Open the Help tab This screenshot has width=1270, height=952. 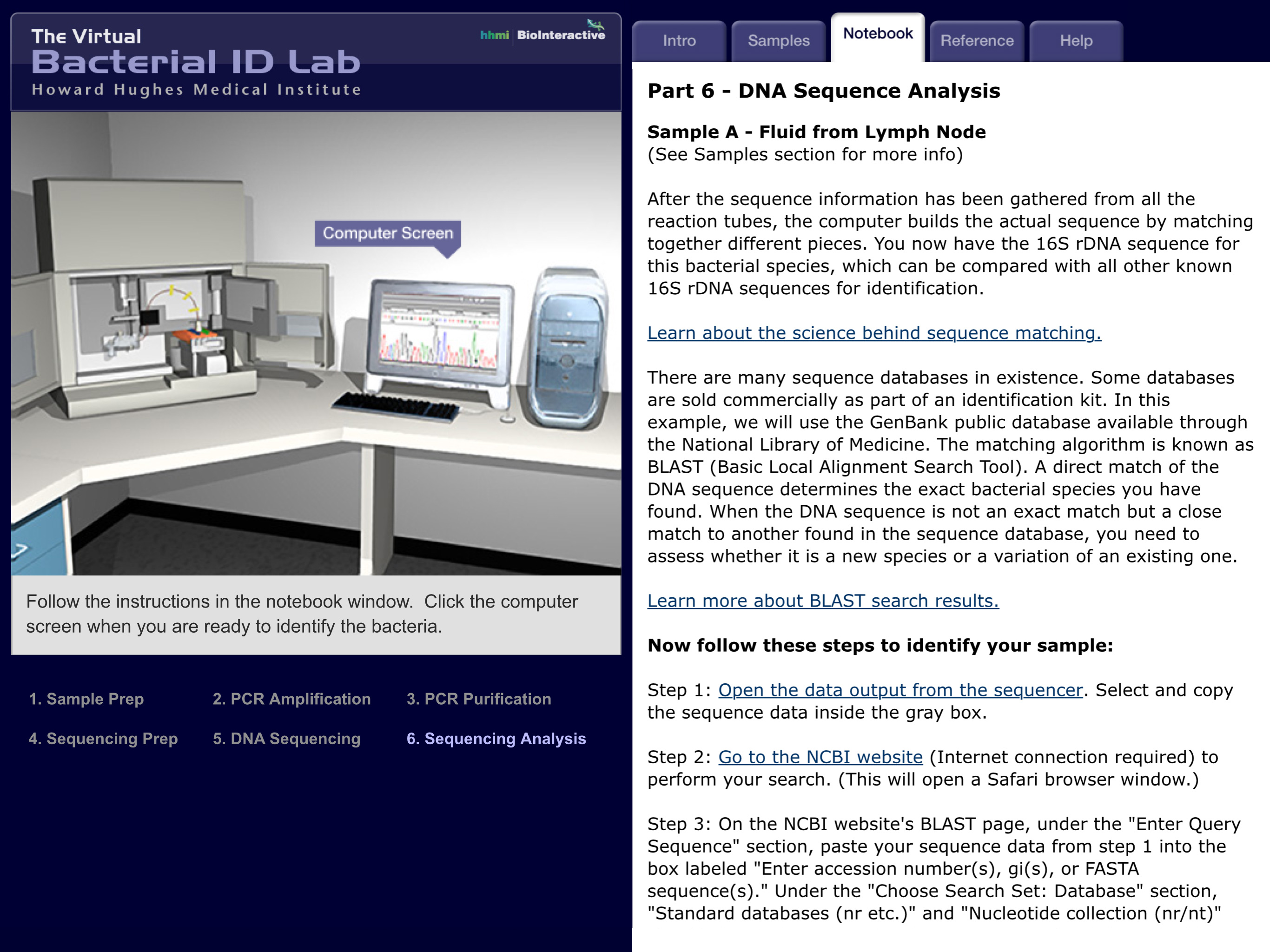click(x=1076, y=40)
